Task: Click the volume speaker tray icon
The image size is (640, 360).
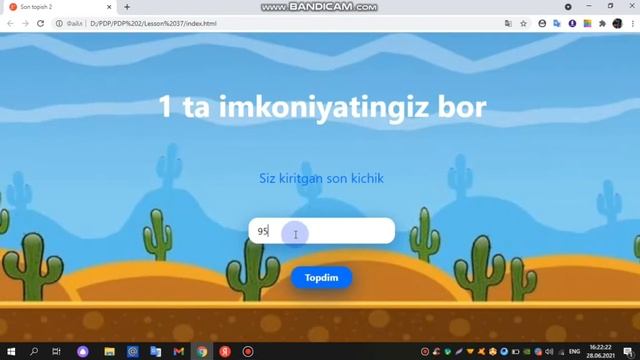Action: pyautogui.click(x=549, y=351)
